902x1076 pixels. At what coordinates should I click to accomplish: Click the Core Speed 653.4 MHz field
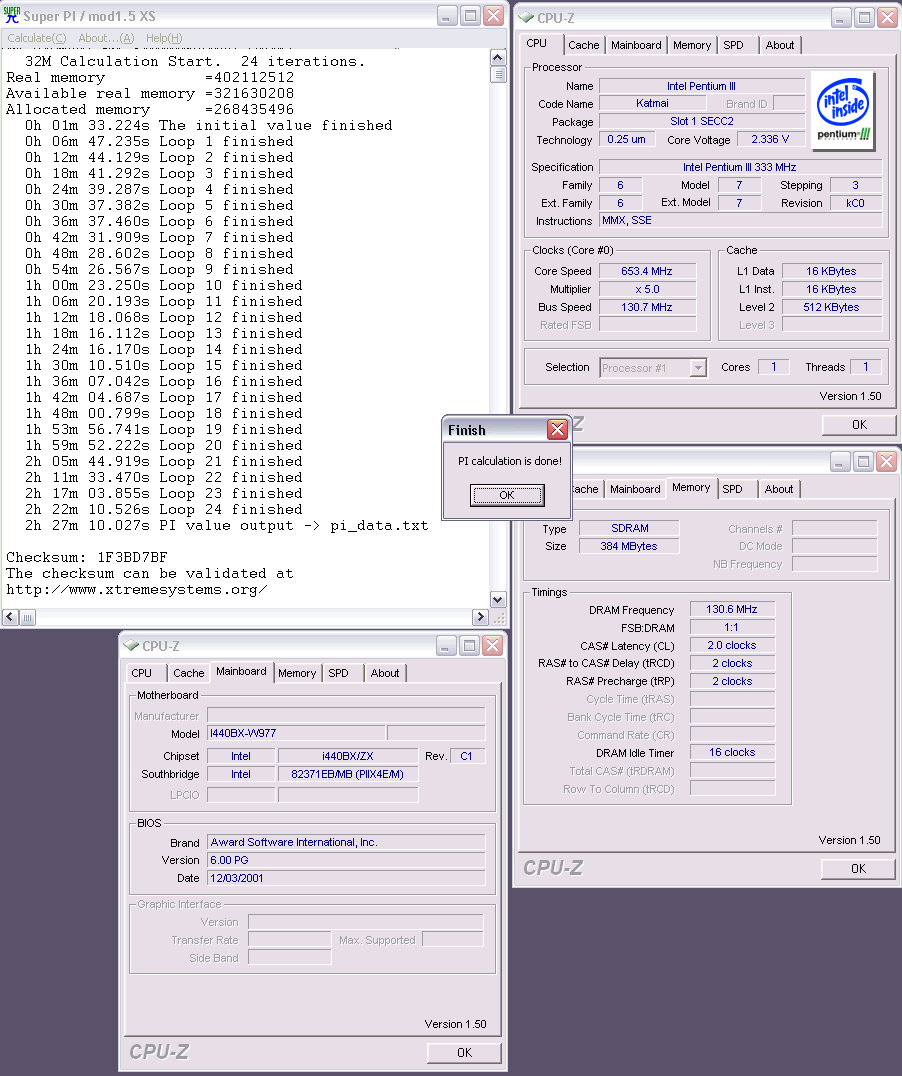click(x=647, y=271)
